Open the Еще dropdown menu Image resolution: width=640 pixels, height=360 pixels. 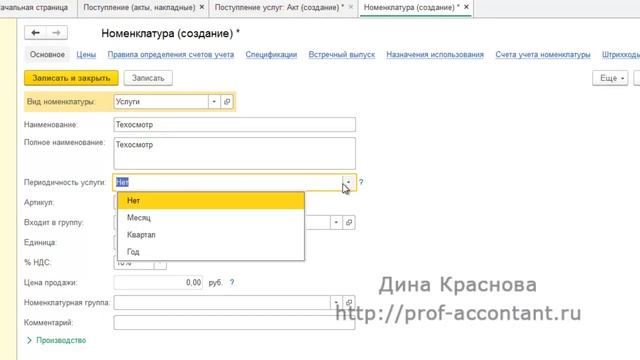point(610,78)
